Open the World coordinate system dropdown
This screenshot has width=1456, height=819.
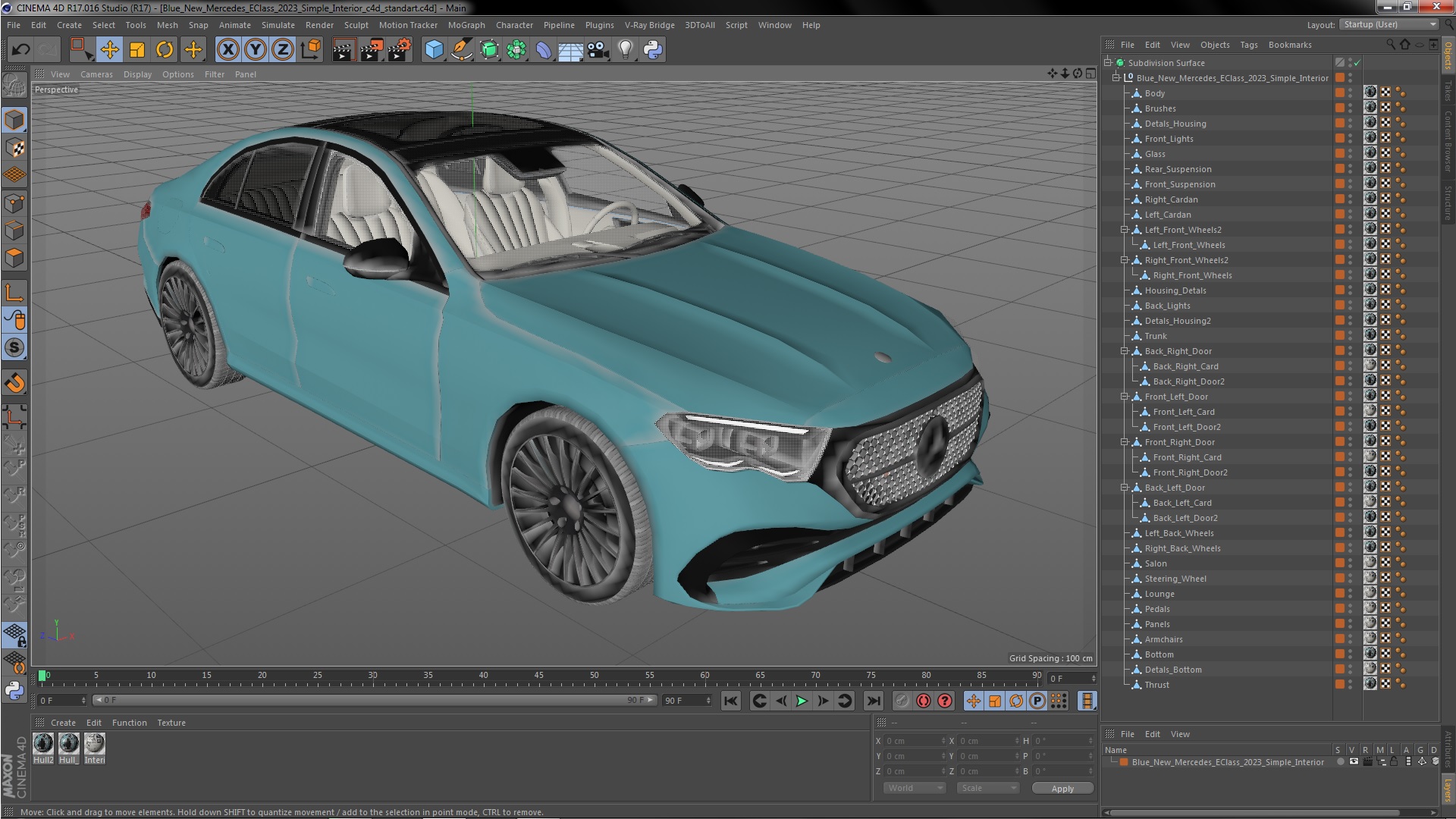point(915,788)
